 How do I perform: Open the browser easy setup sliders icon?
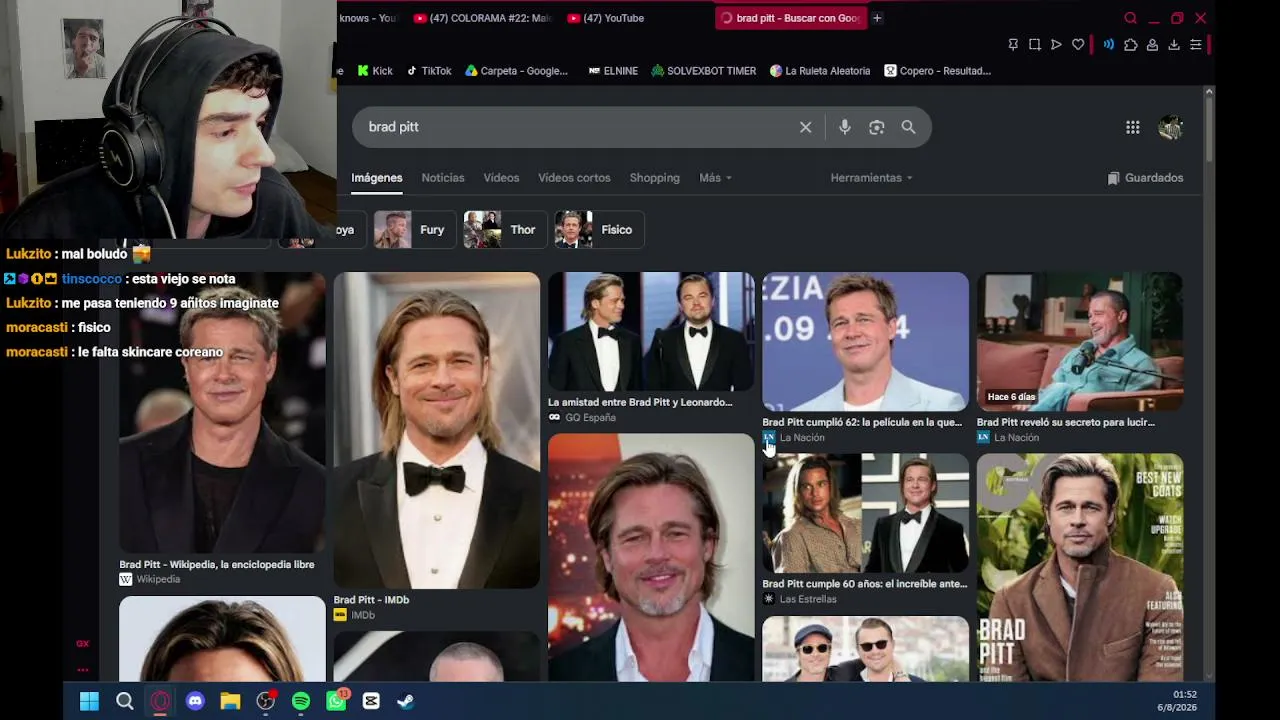(1195, 45)
